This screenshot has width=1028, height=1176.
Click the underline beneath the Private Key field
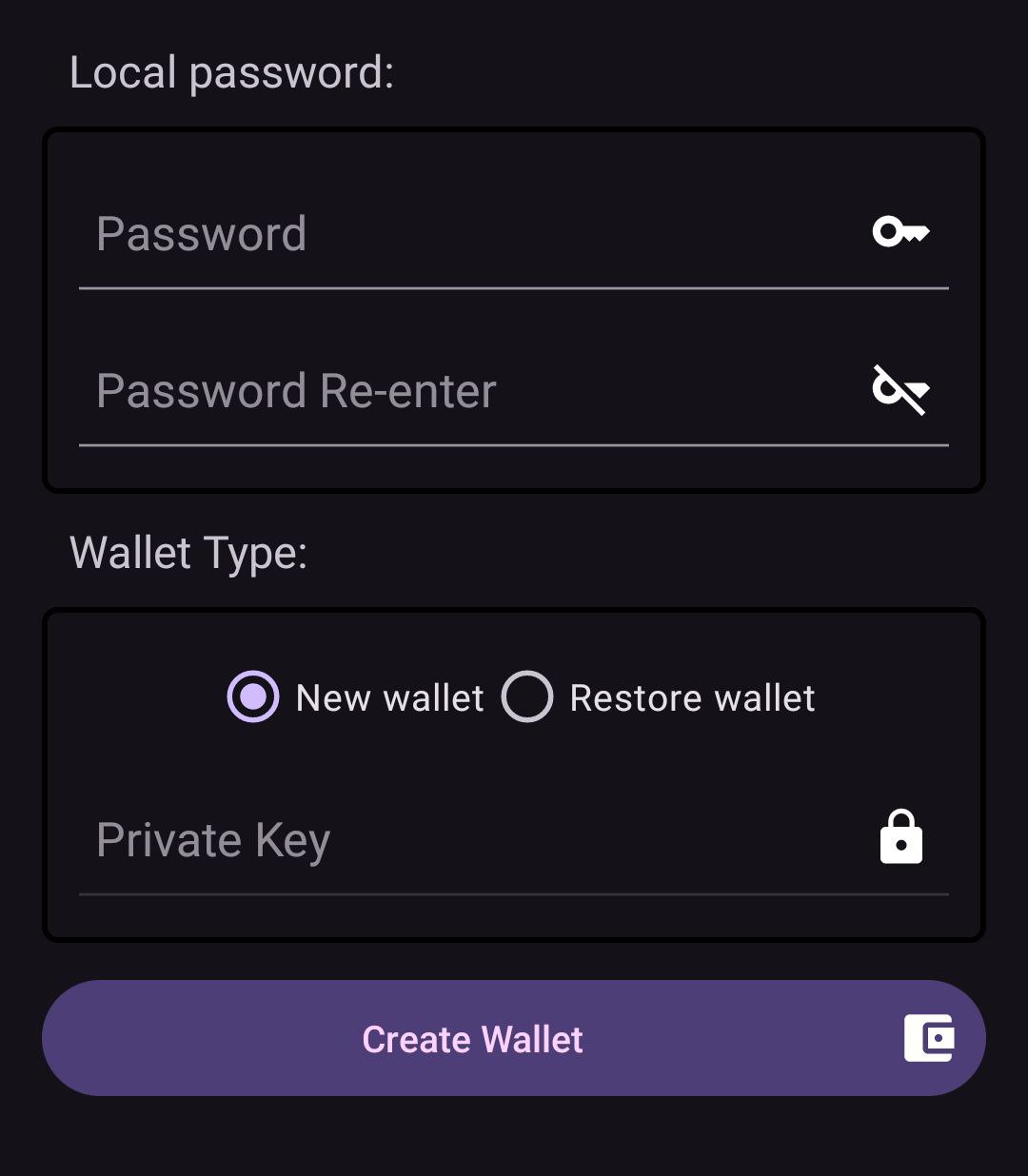(x=514, y=894)
